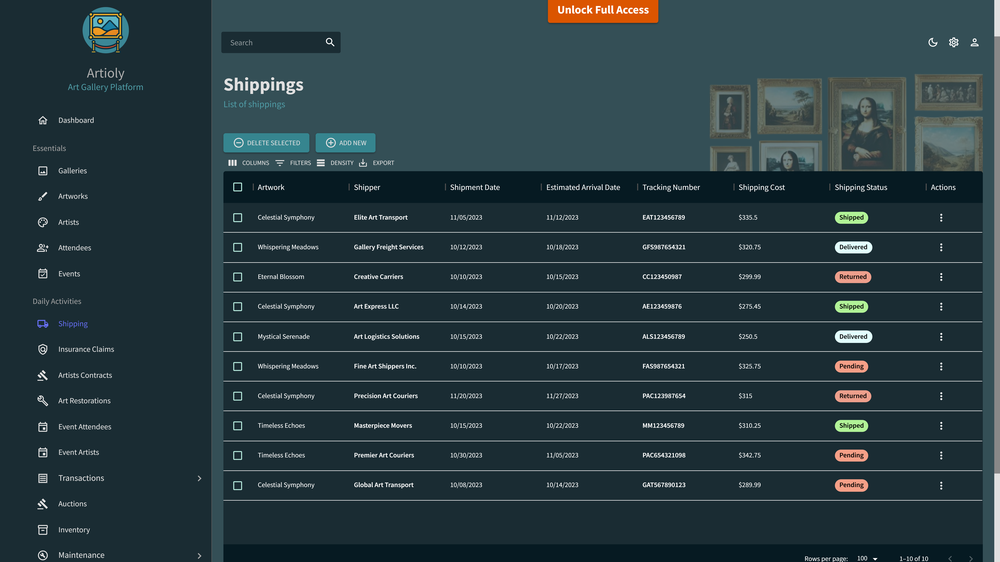Open actions menu for Gallery Freight Services
1000x562 pixels.
(941, 247)
